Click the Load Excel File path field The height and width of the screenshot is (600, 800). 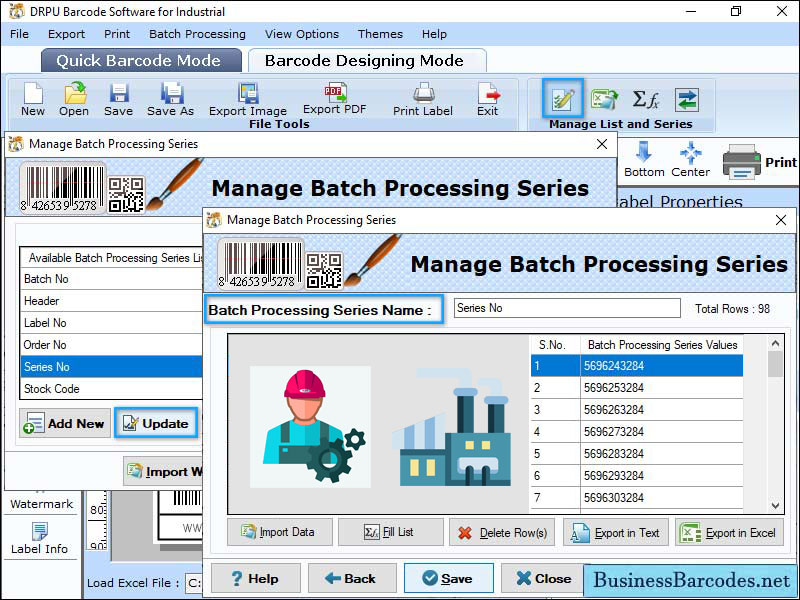click(193, 583)
